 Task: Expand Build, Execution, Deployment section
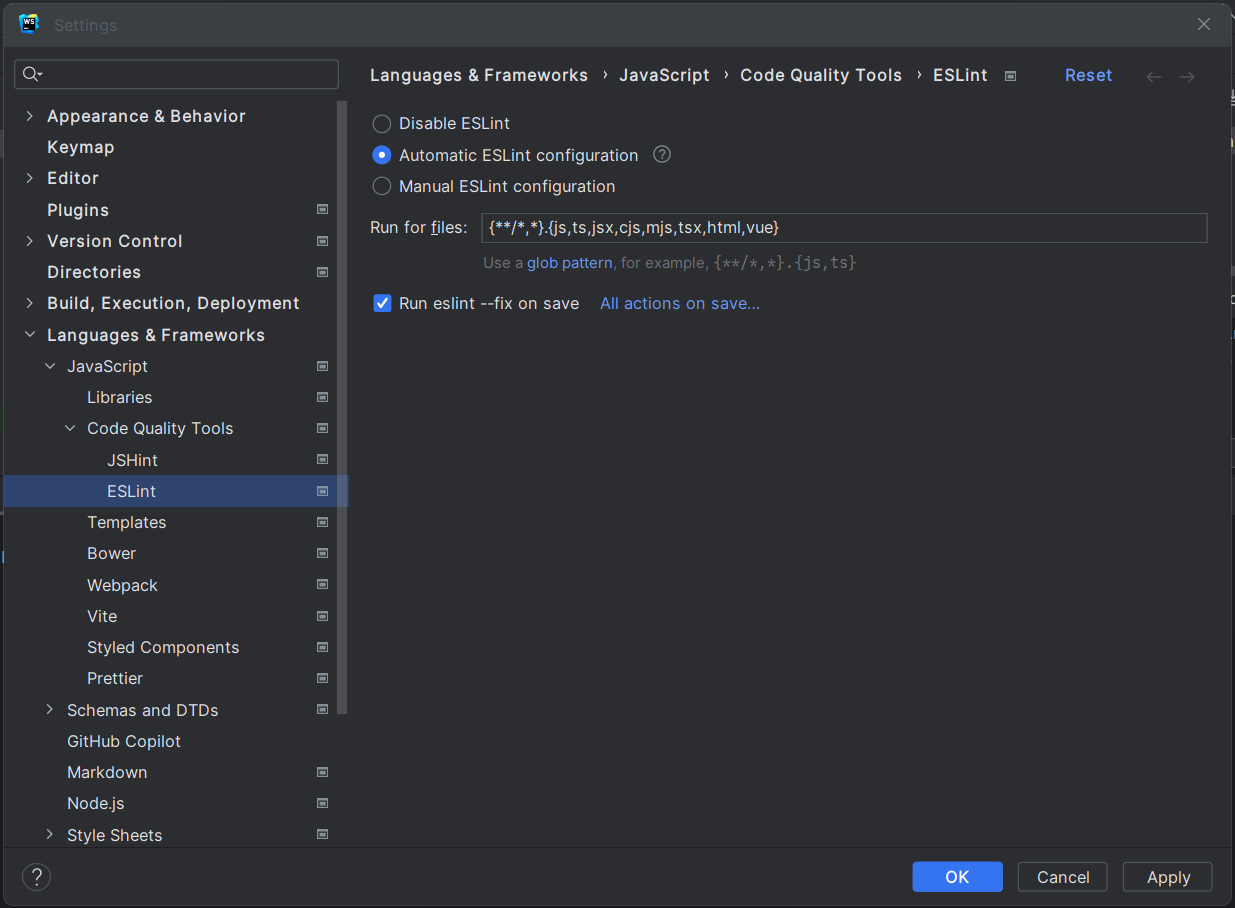[x=29, y=303]
